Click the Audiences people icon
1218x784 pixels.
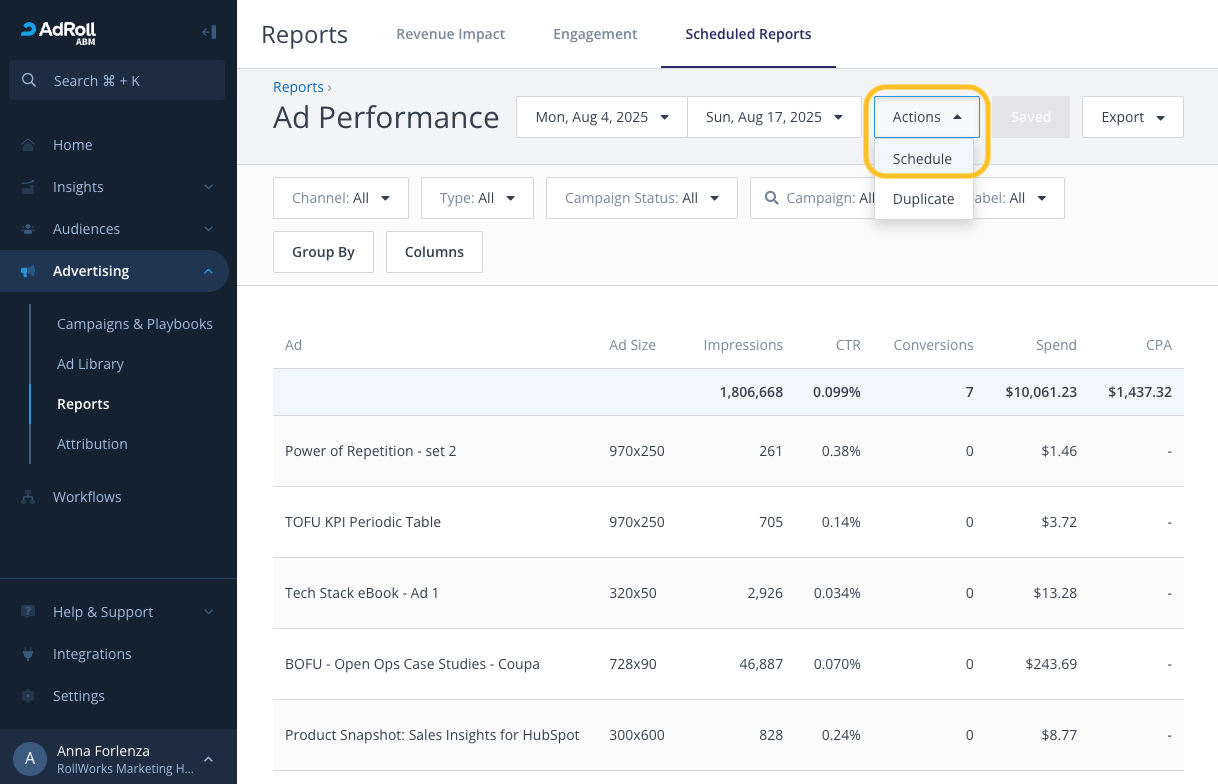(x=29, y=229)
